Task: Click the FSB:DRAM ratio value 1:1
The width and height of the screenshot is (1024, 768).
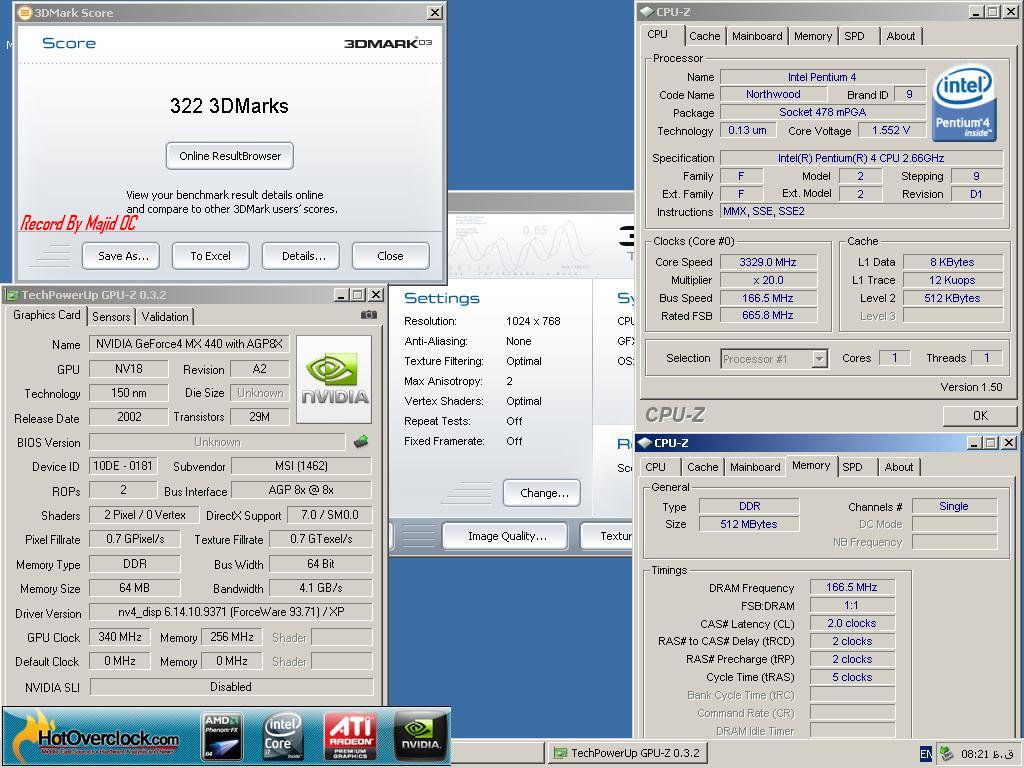Action: pos(852,605)
